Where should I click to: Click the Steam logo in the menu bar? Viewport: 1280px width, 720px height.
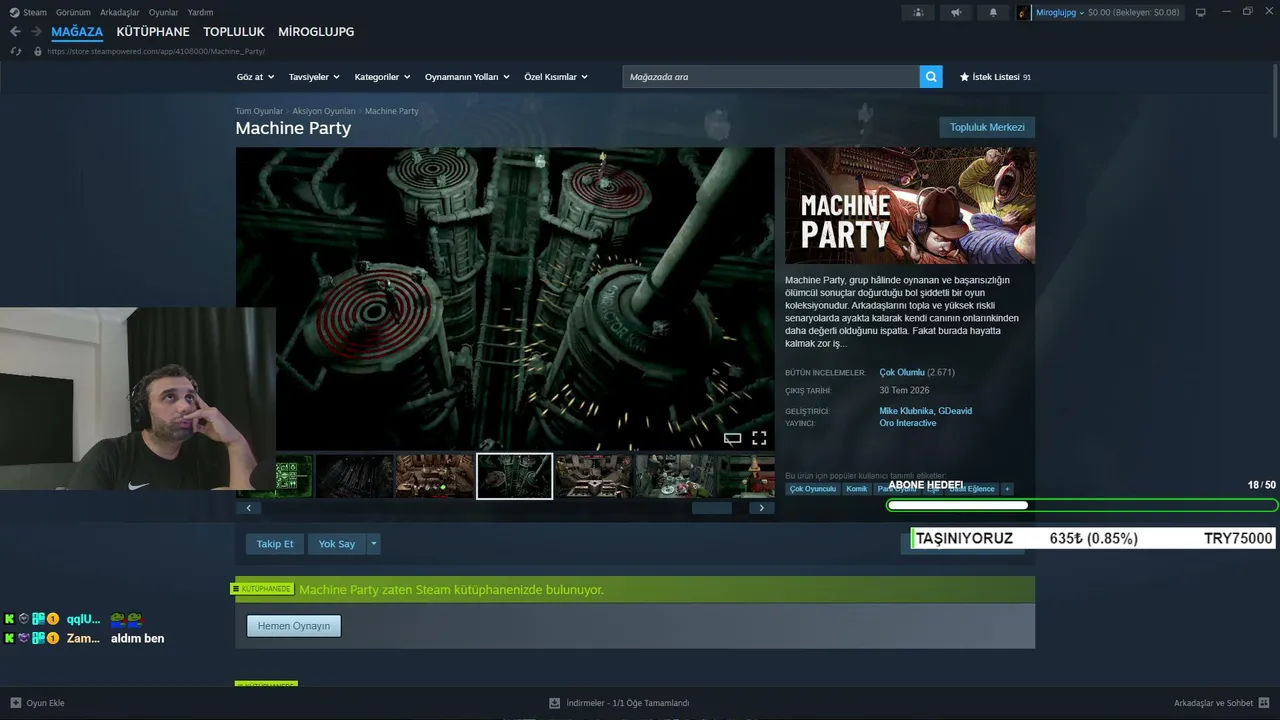(x=14, y=12)
